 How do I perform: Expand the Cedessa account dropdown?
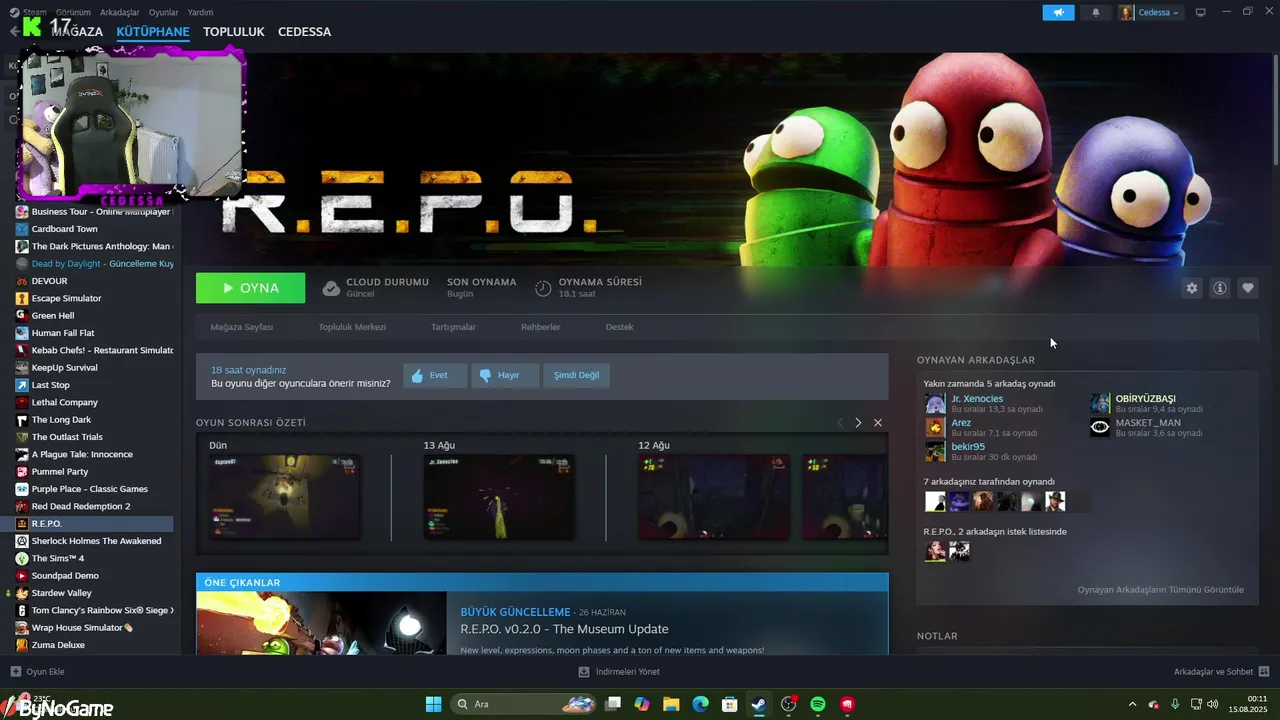coord(1150,12)
